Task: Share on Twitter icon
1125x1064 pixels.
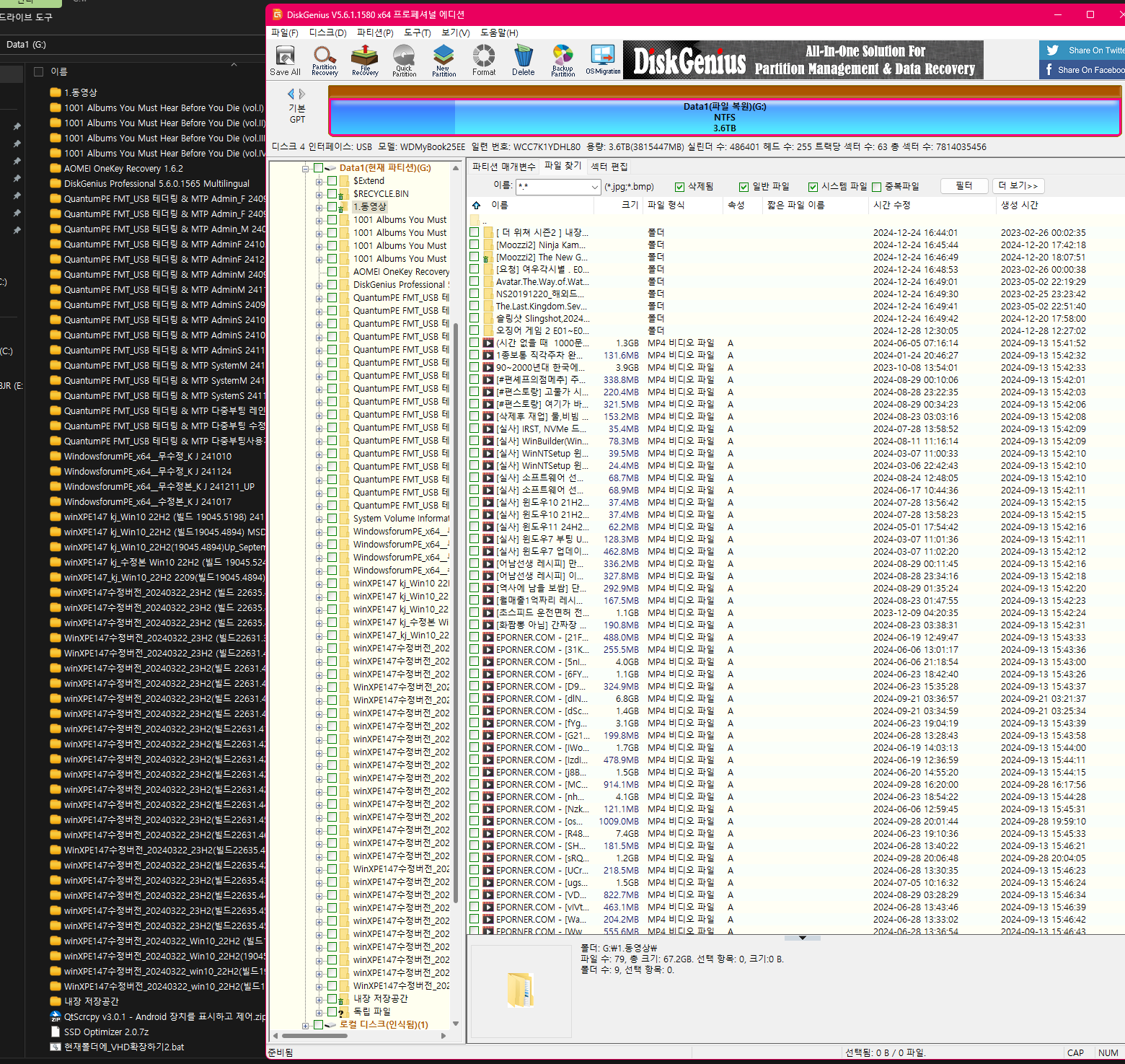Action: [x=1053, y=50]
